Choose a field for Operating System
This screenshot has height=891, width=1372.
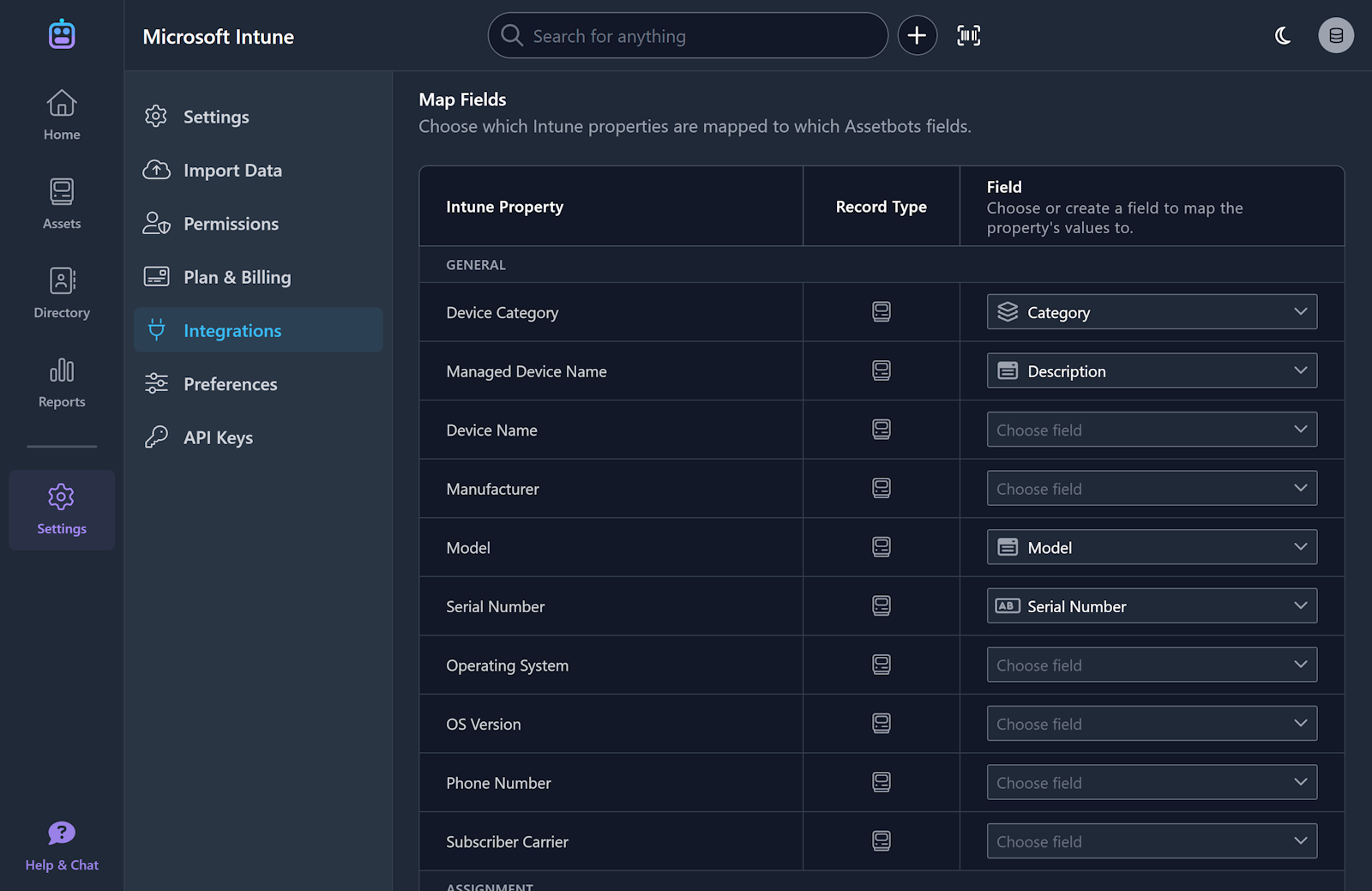(x=1152, y=665)
